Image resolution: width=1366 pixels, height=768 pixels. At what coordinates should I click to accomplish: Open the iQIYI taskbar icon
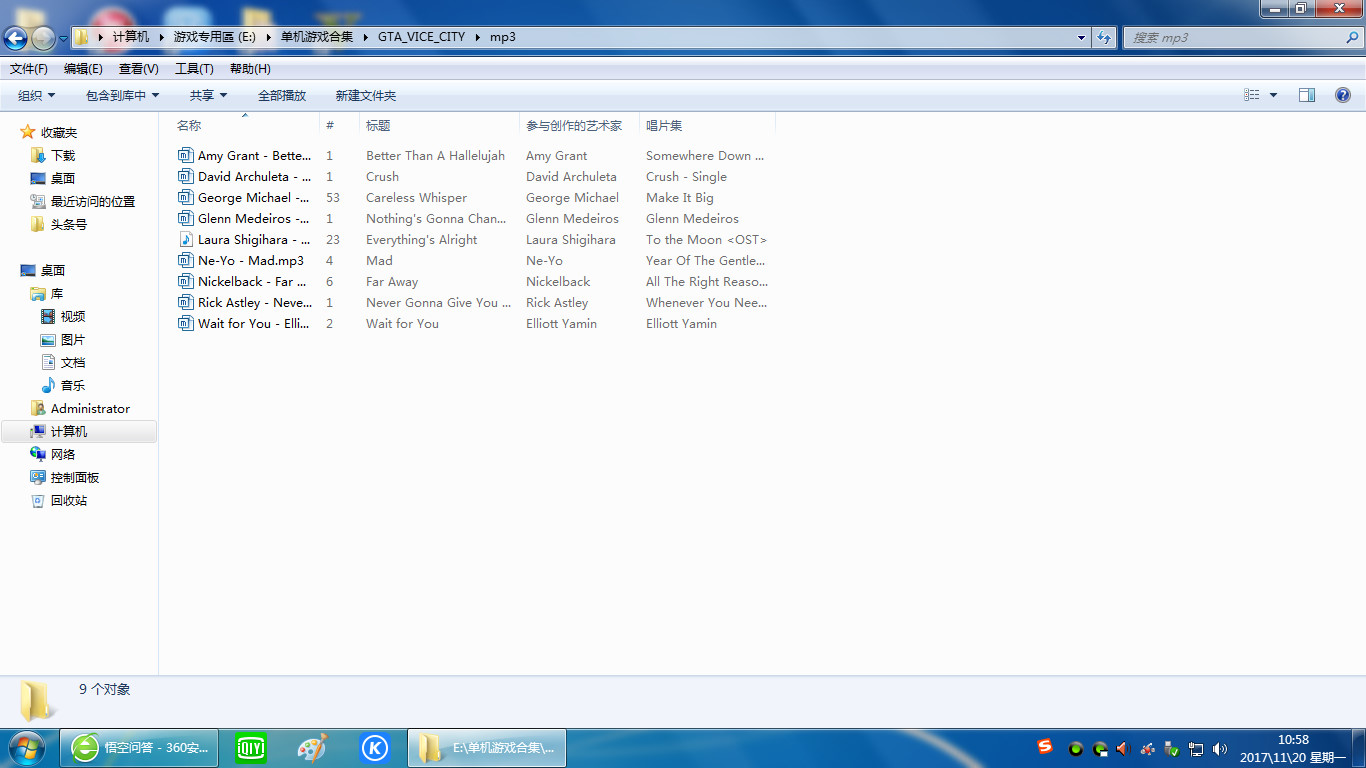click(251, 748)
